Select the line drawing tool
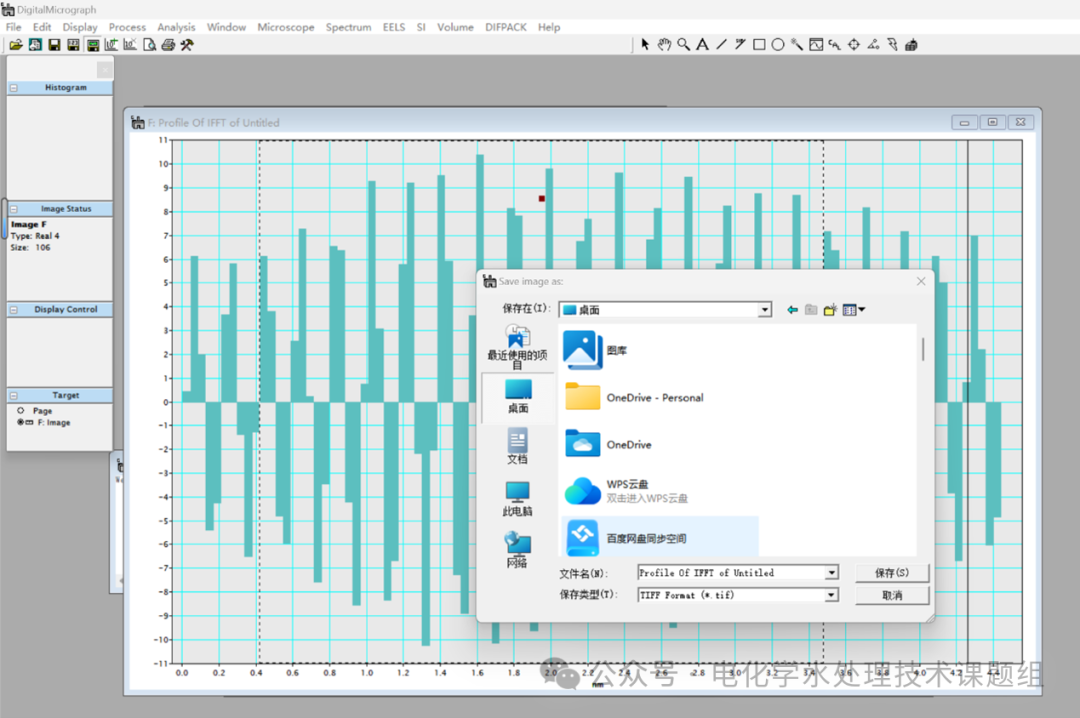This screenshot has height=718, width=1080. click(721, 44)
